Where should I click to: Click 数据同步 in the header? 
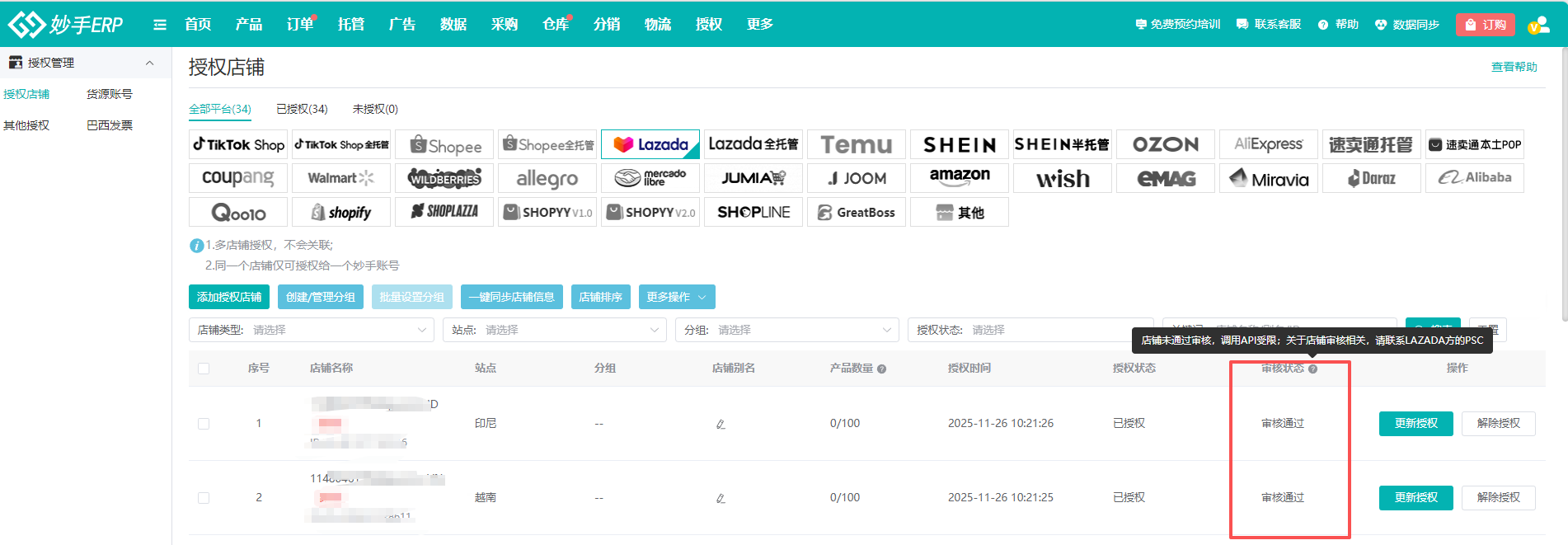pyautogui.click(x=1407, y=25)
